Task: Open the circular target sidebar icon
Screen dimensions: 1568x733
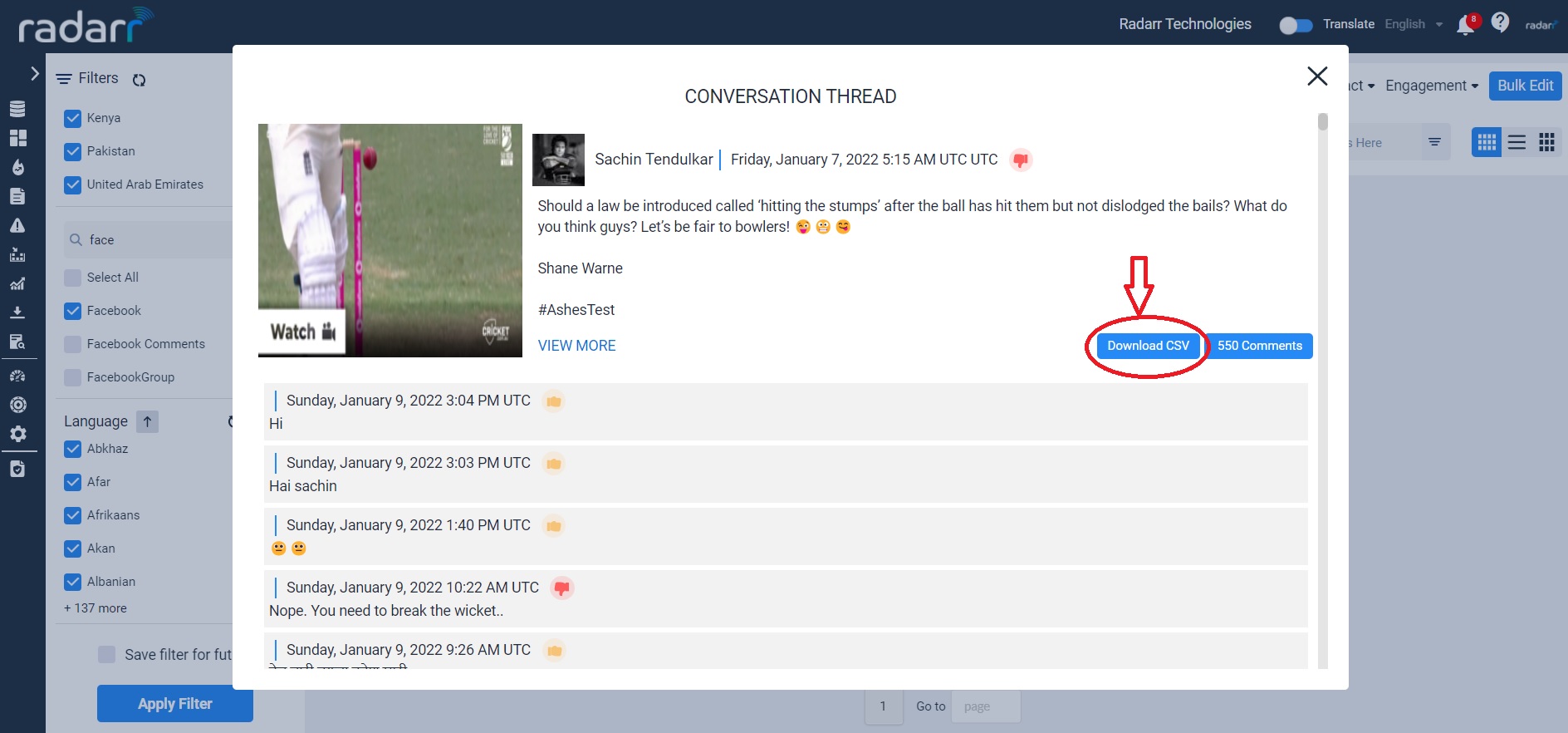Action: tap(17, 405)
